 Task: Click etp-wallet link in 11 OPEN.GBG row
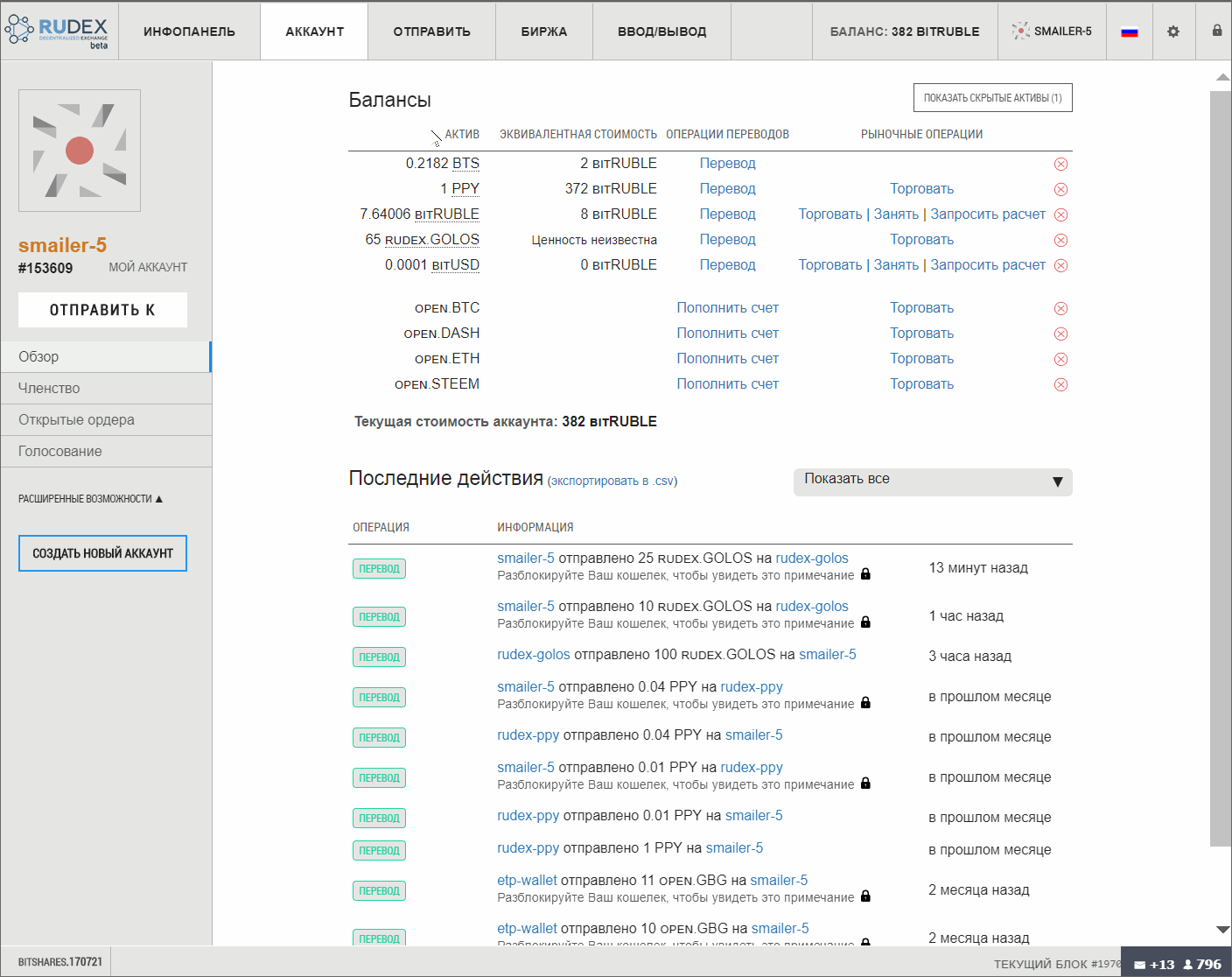527,881
